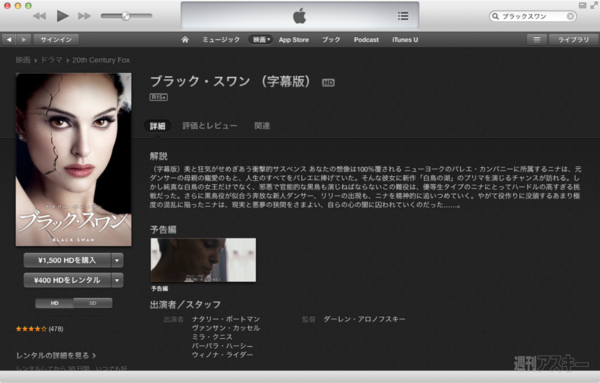Expand the rental button dropdown arrow
Screen dimensions: 600x383
point(117,280)
